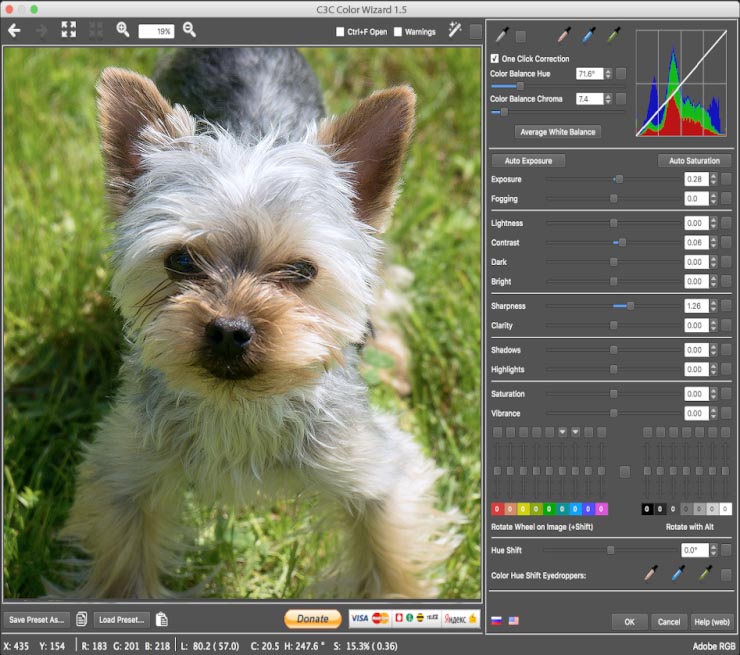Screen dimensions: 740x655
Task: Click the fit-to-screen expand icon
Action: click(x=69, y=30)
